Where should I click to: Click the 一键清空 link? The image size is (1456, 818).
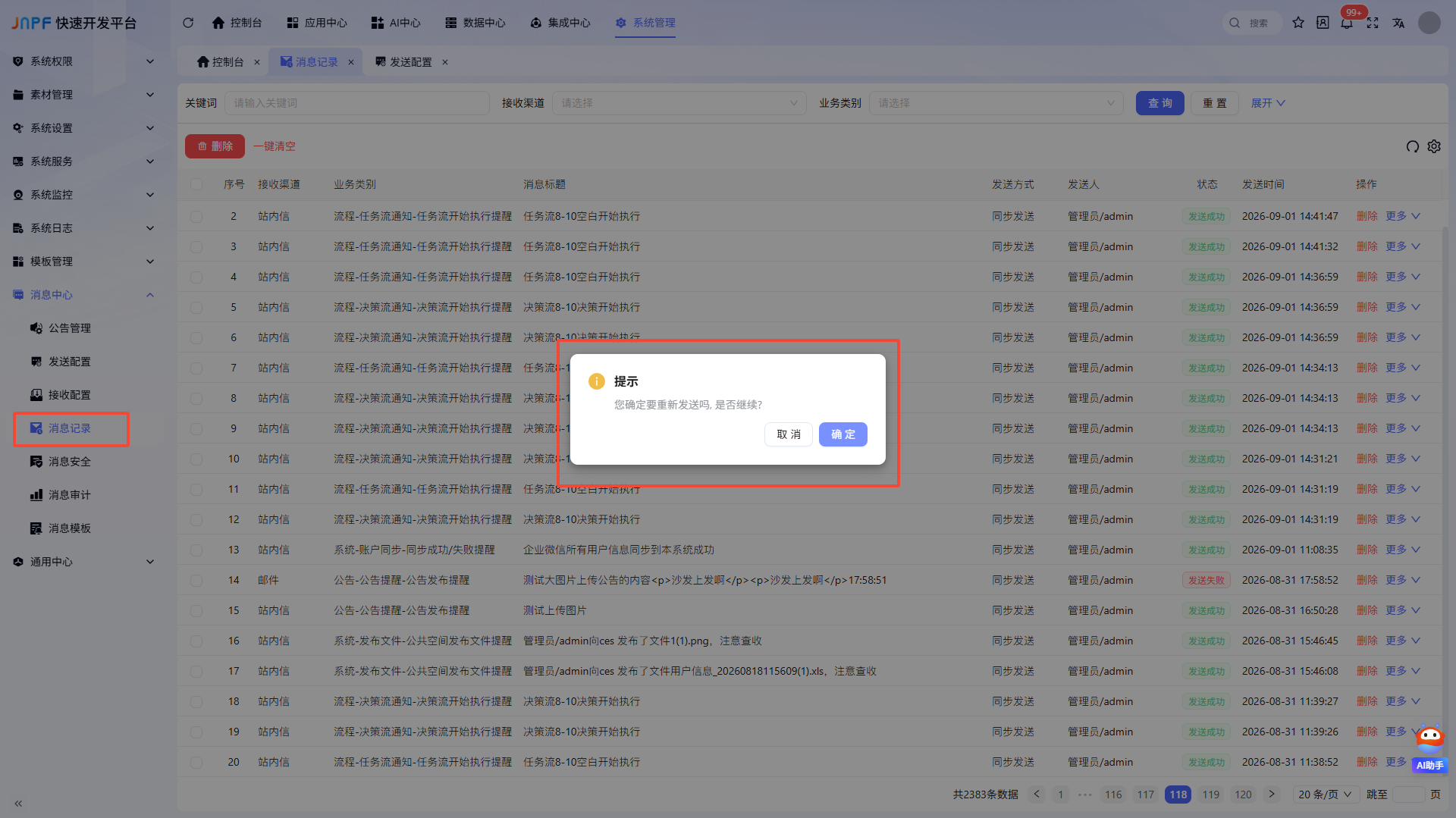click(x=275, y=146)
